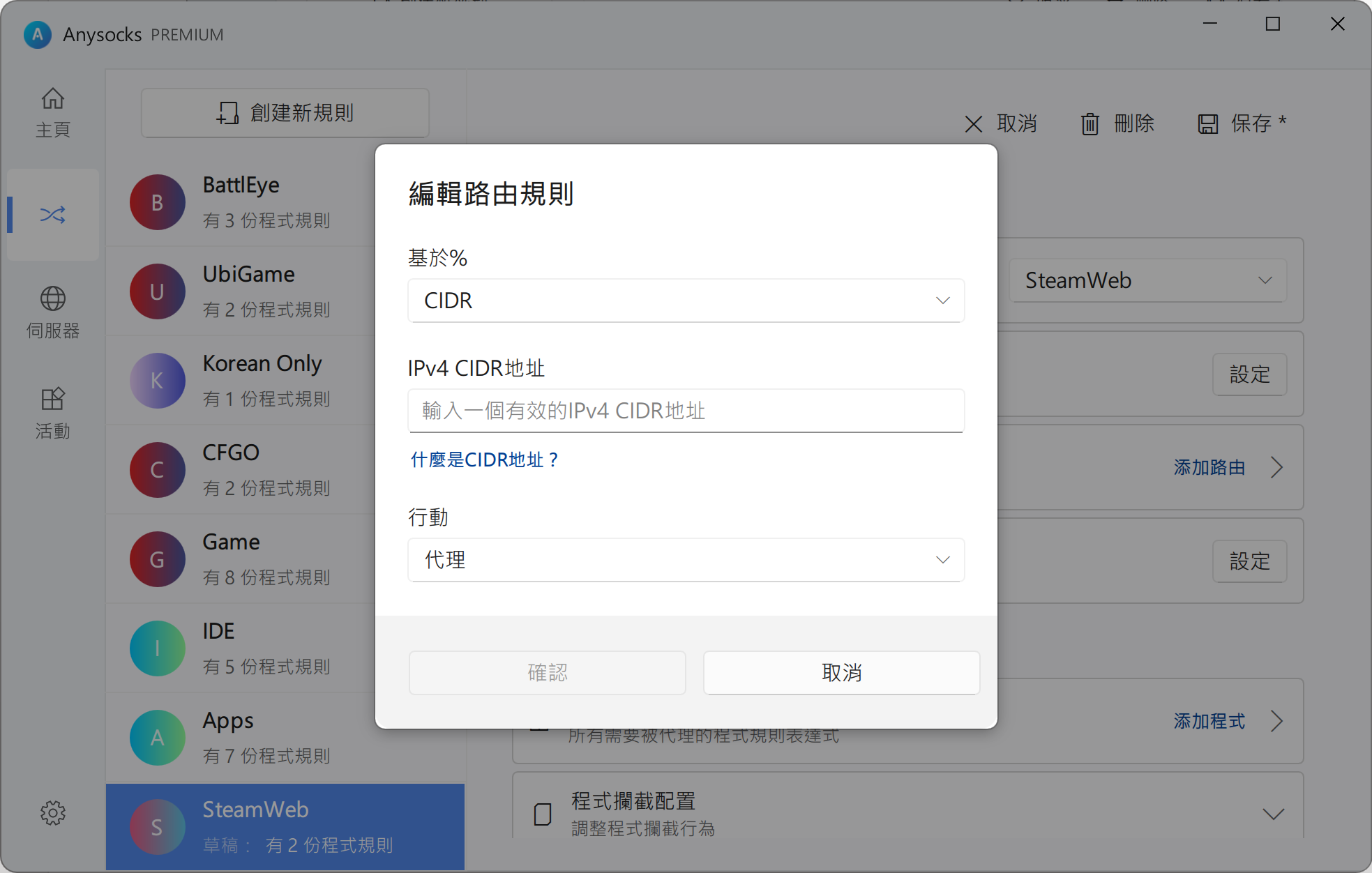
Task: Click the trash icon to delete
Action: [x=1090, y=124]
